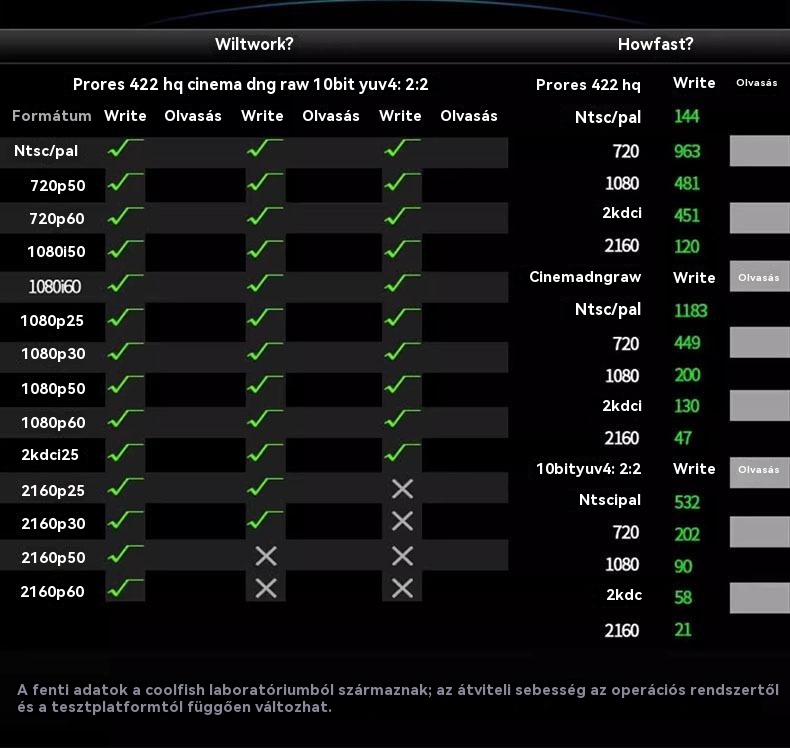Viewport: 790px width, 748px height.
Task: Click the gray box next to value 963
Action: click(759, 151)
